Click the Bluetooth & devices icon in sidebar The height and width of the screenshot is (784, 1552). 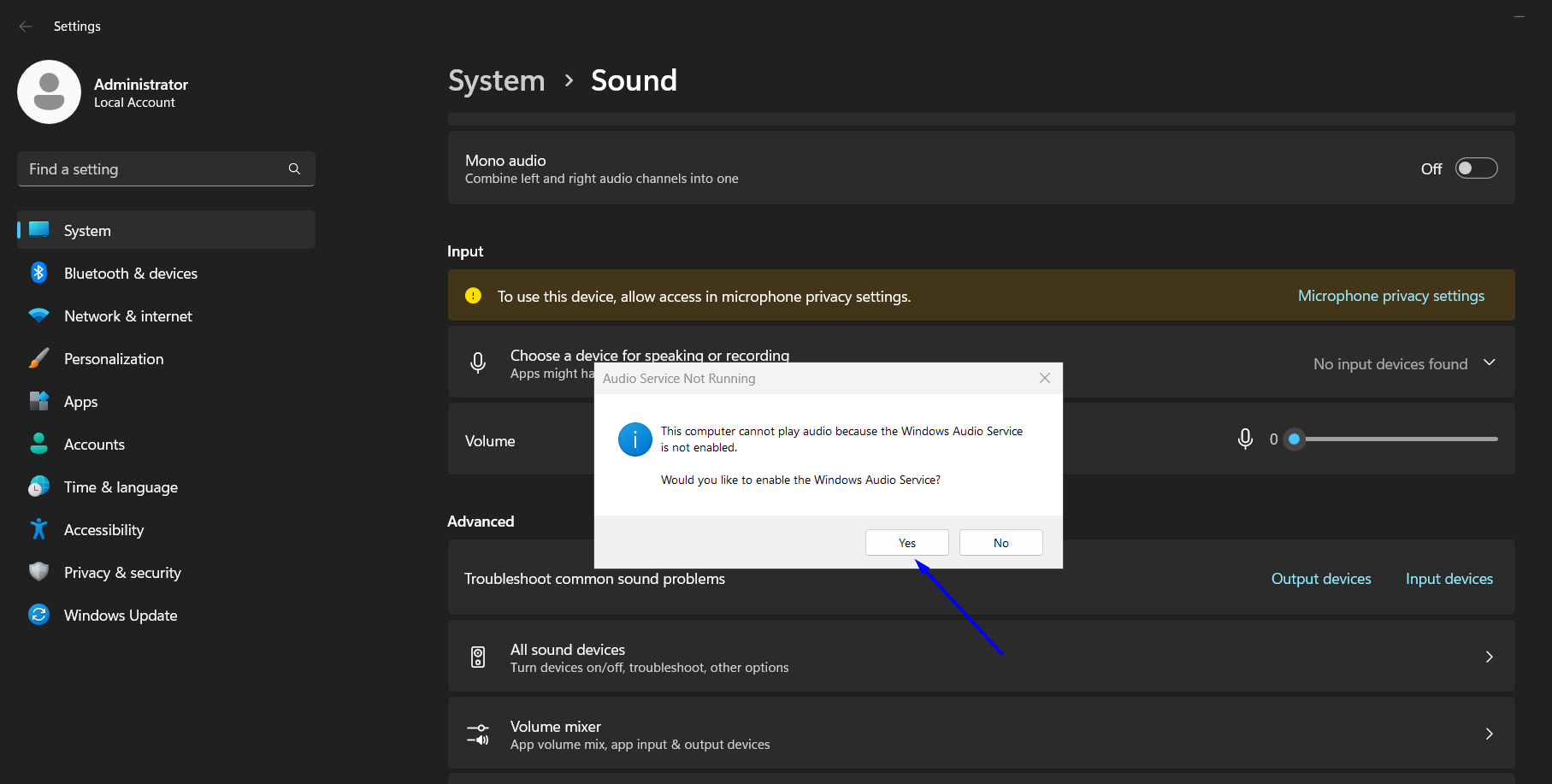[x=38, y=273]
